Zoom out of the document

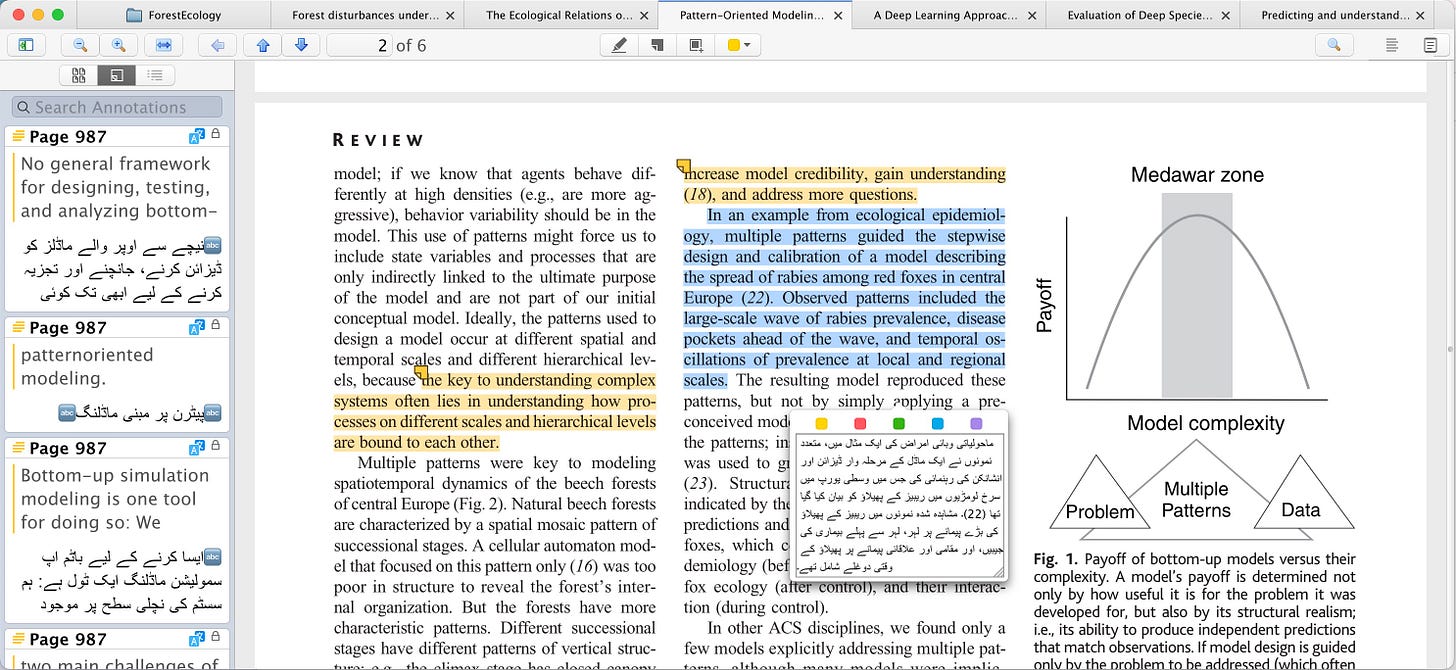pos(80,45)
